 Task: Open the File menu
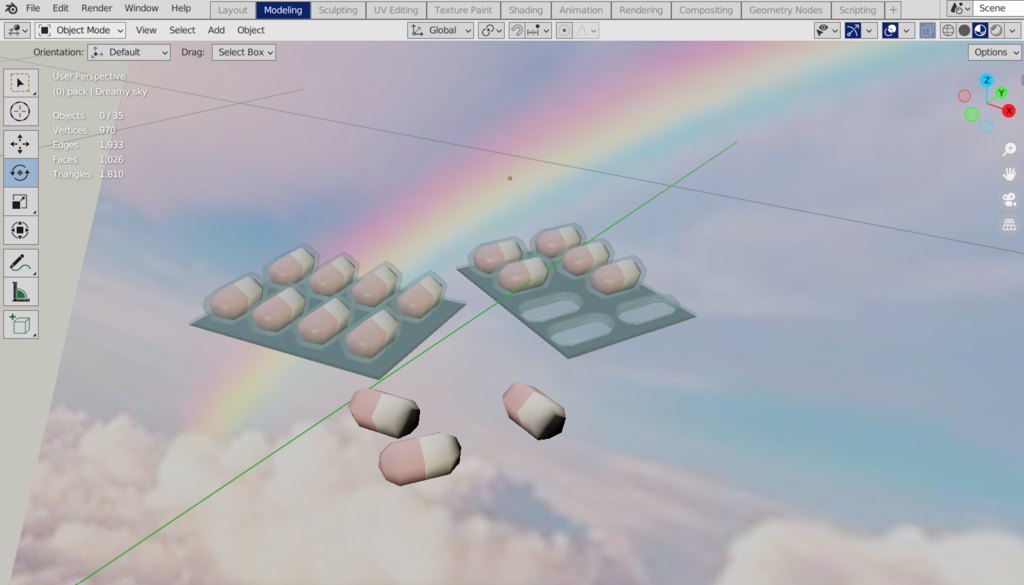[33, 8]
